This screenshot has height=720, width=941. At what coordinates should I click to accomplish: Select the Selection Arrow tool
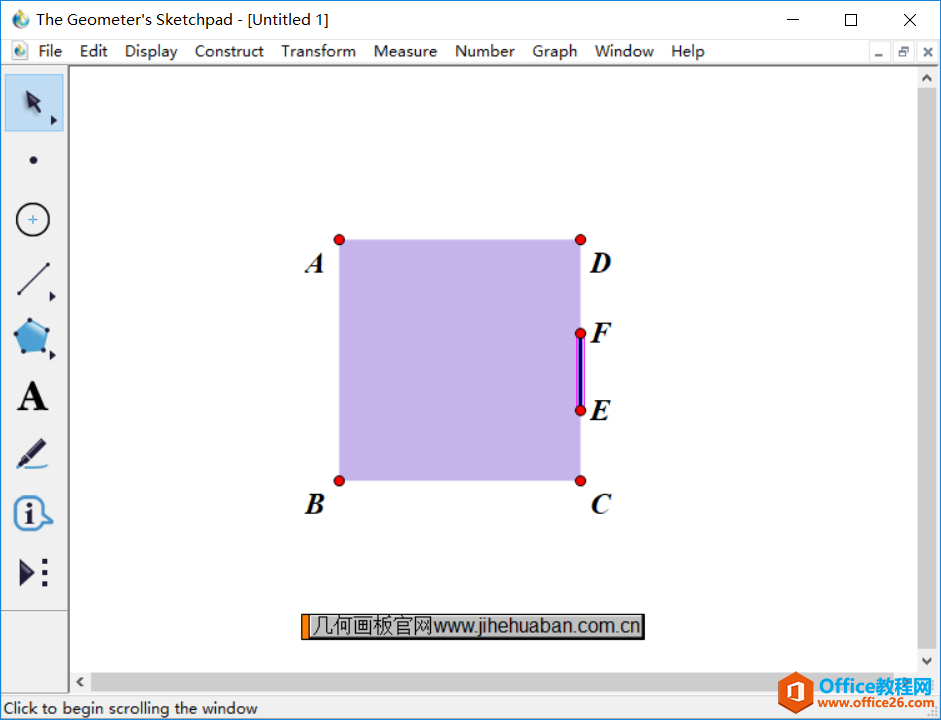34,103
